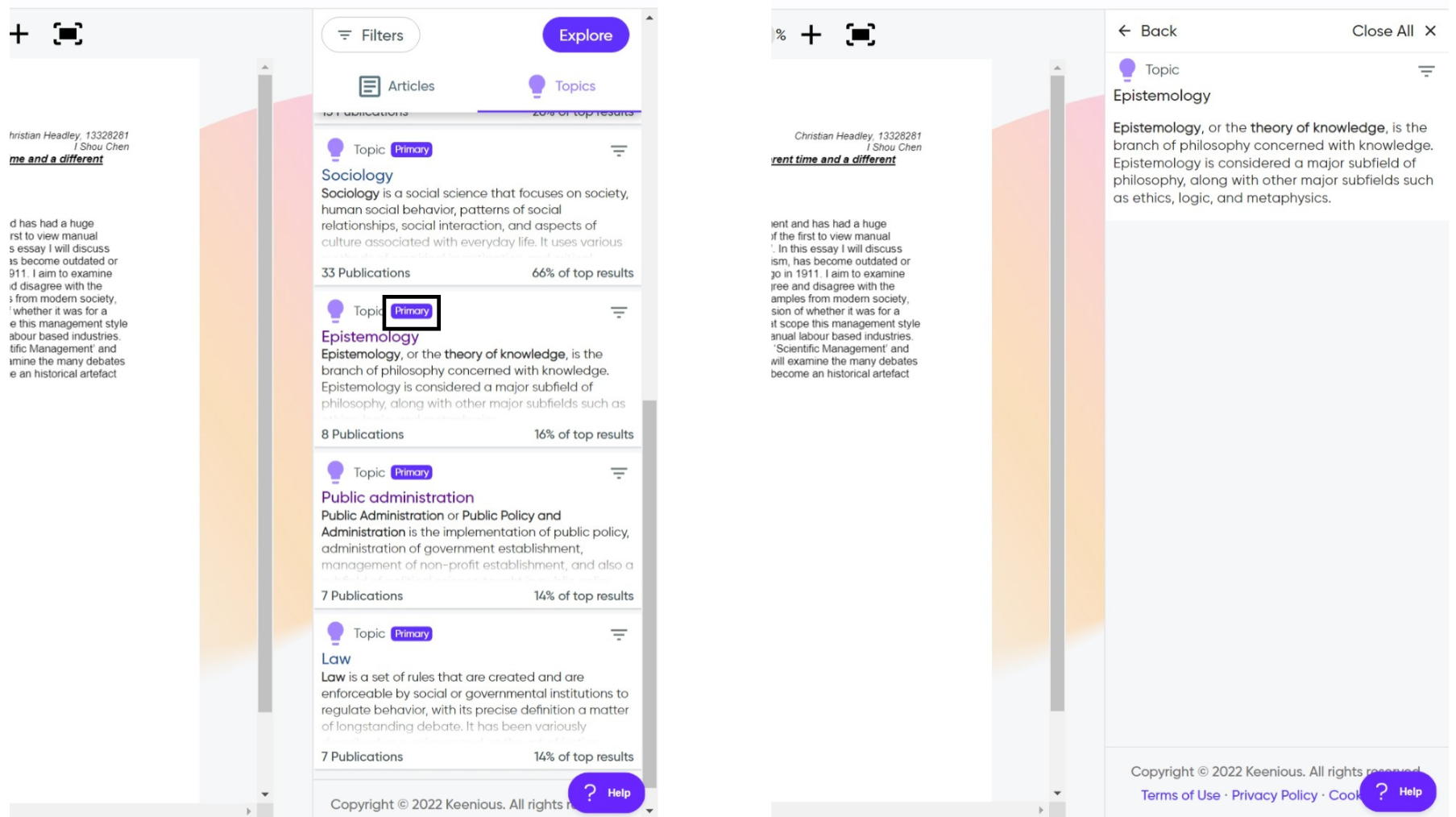Click the left zoom-in plus icon
Screen dimensions: 1456x817
click(19, 34)
